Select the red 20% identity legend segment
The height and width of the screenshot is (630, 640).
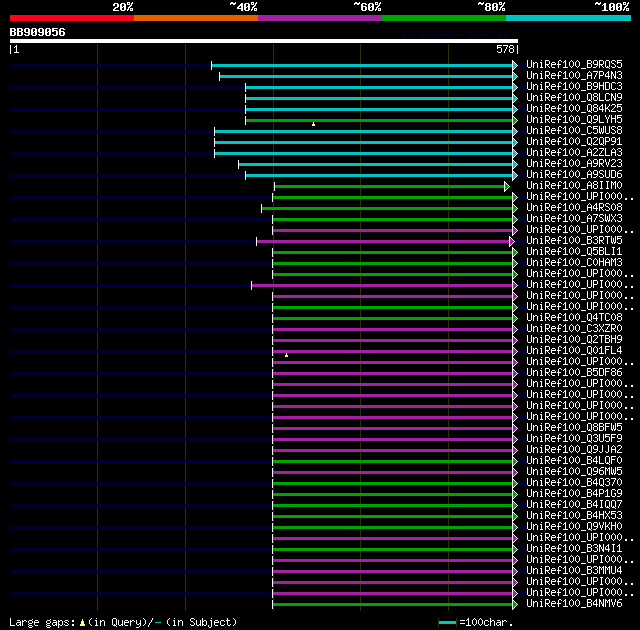(x=72, y=18)
